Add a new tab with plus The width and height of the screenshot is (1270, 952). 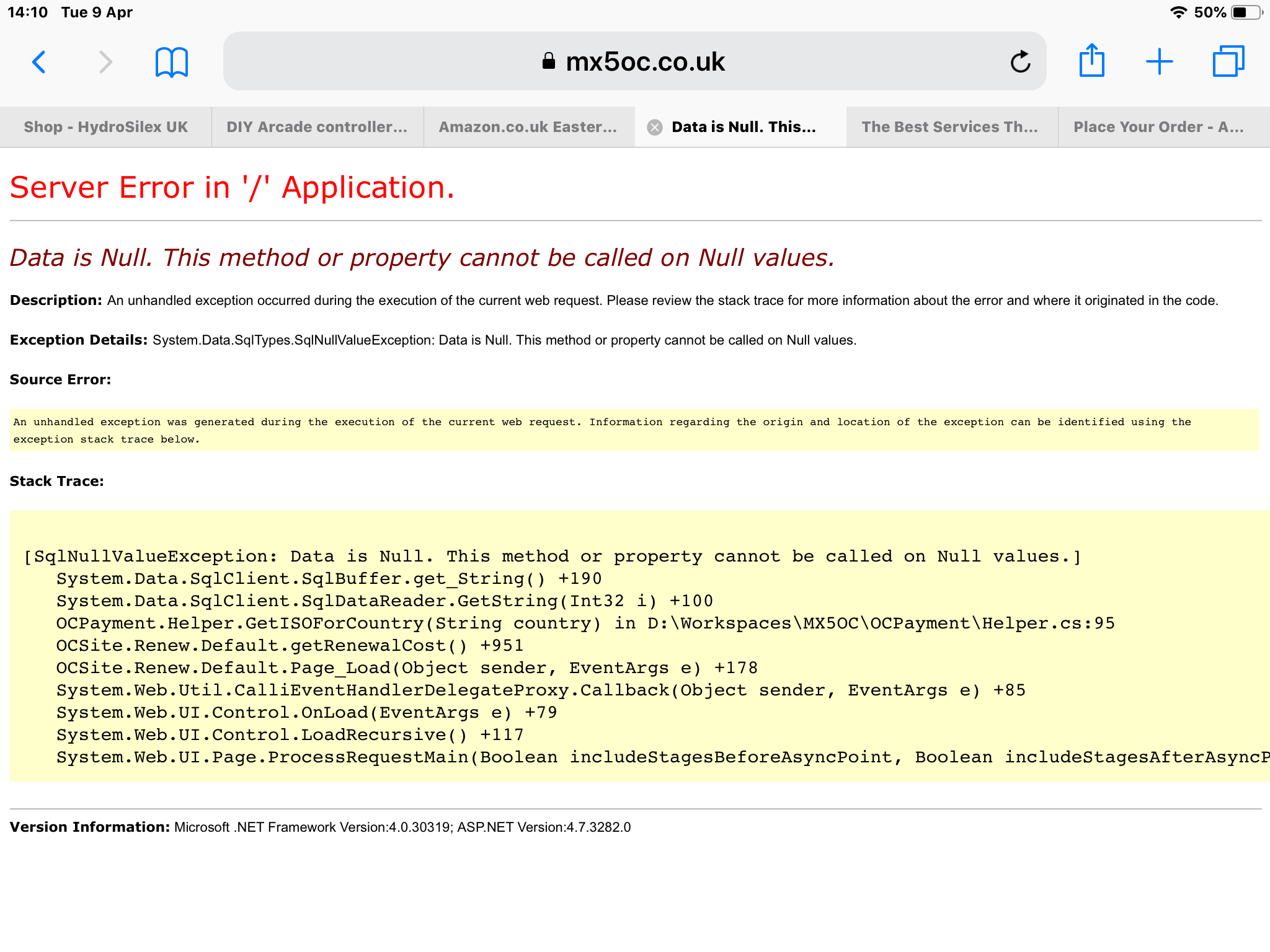[x=1159, y=62]
